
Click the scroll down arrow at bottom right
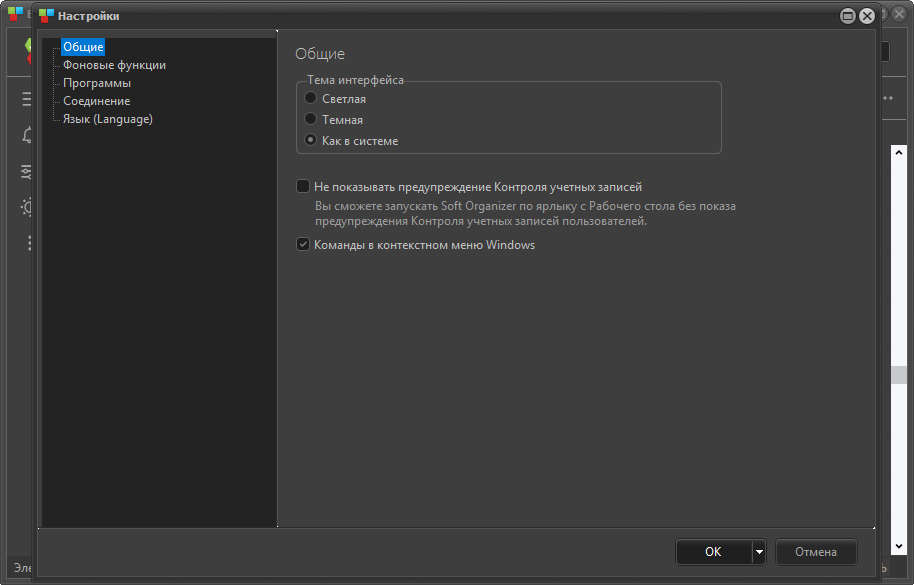click(899, 545)
